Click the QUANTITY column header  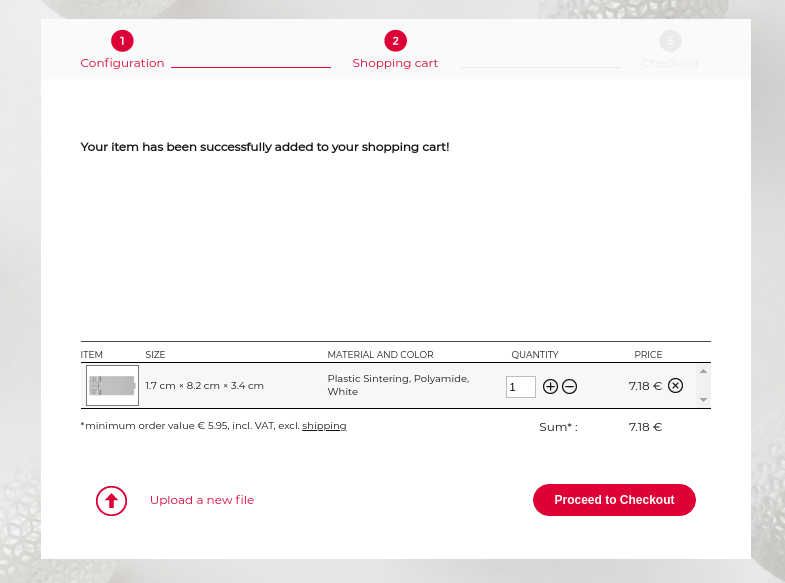pyautogui.click(x=535, y=354)
